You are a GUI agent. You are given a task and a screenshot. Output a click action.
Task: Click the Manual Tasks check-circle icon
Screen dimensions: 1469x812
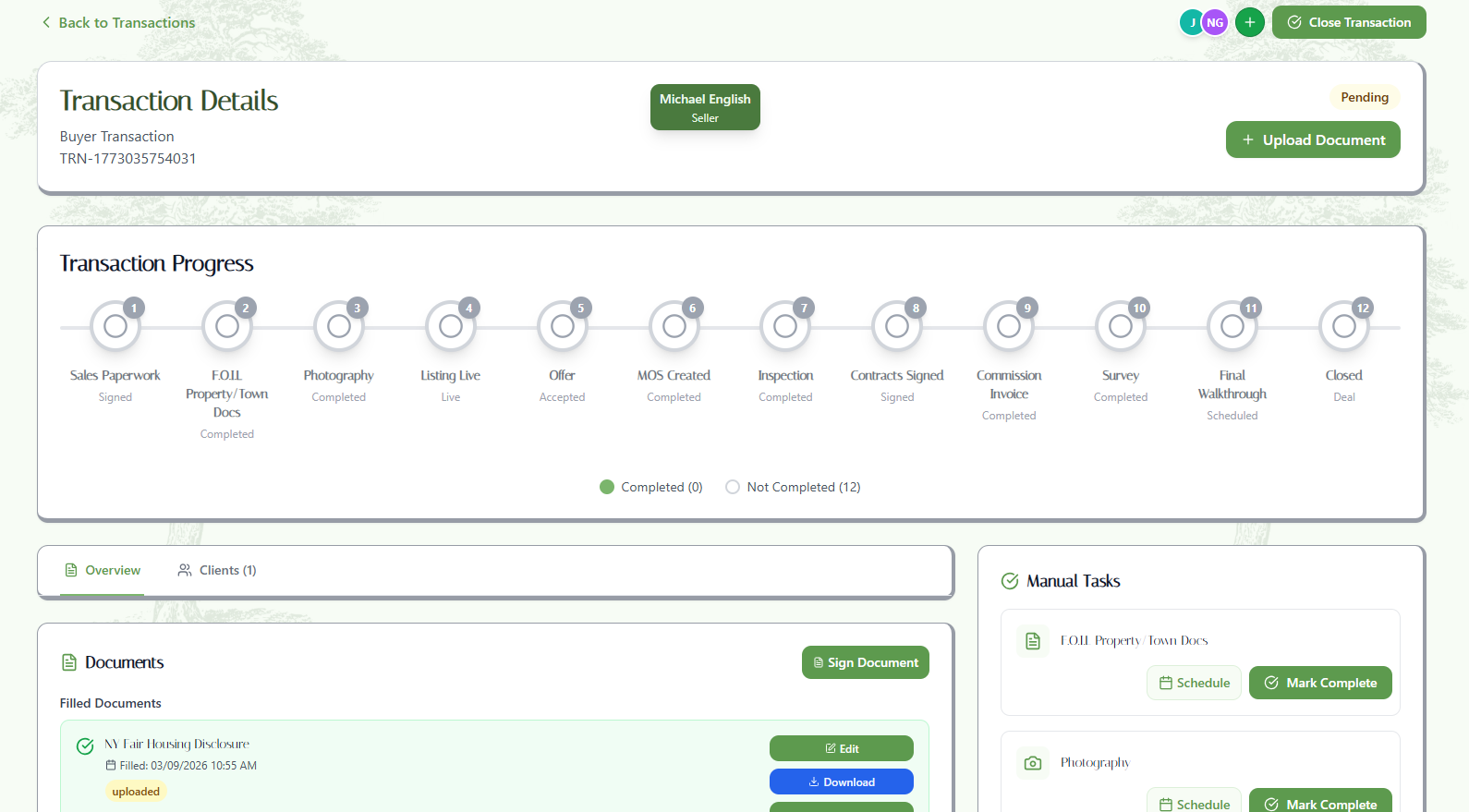(x=1010, y=581)
